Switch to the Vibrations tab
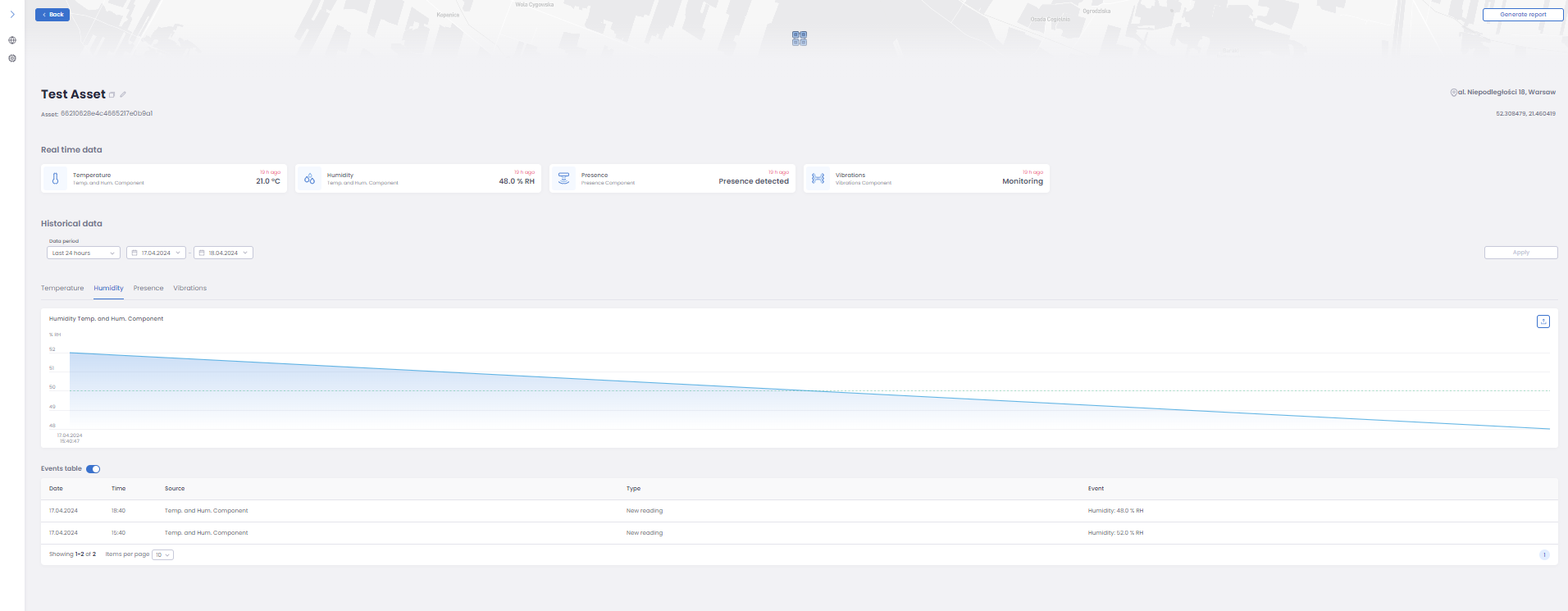This screenshot has height=611, width=1568. pos(189,289)
